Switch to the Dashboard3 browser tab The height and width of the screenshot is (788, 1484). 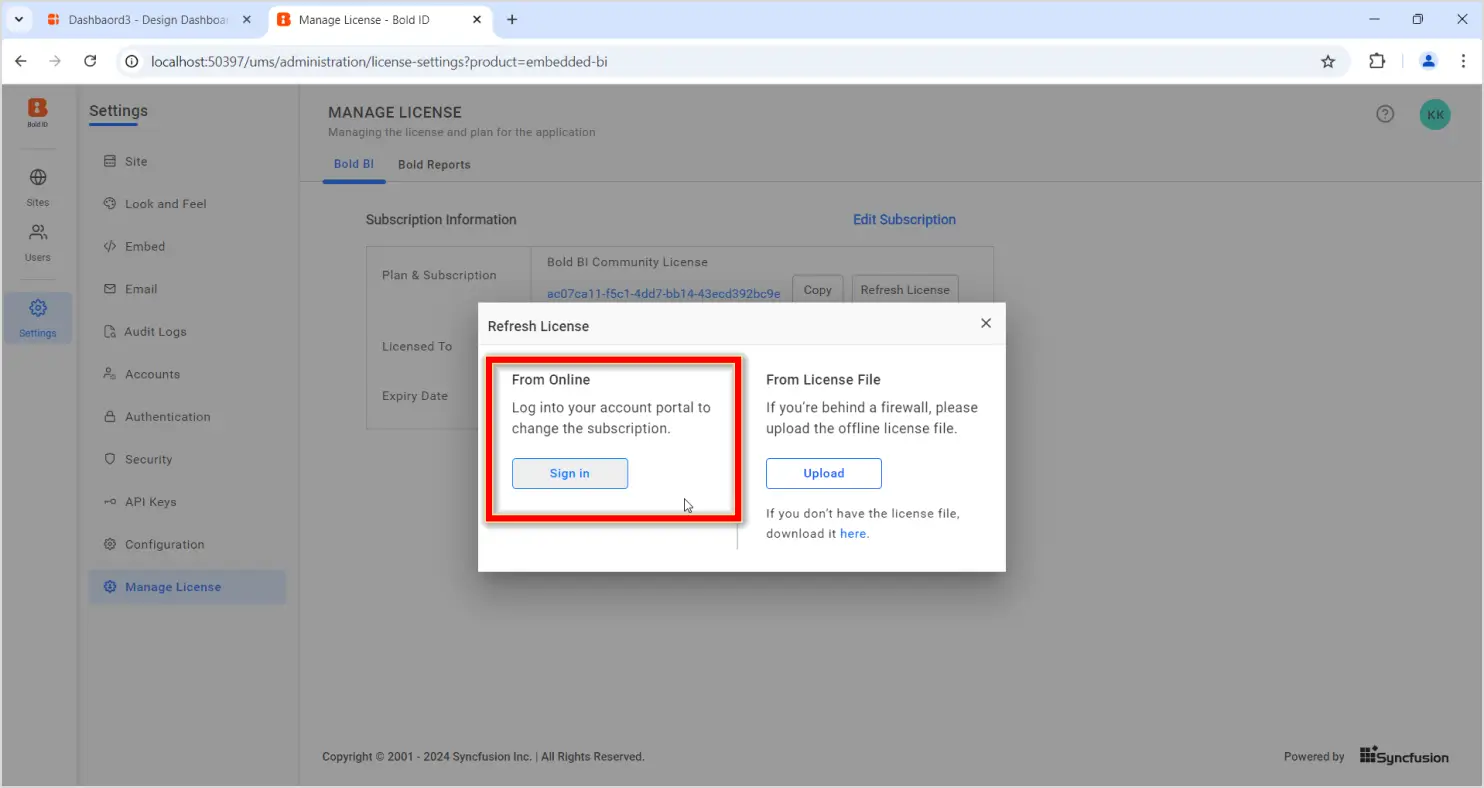(x=147, y=20)
